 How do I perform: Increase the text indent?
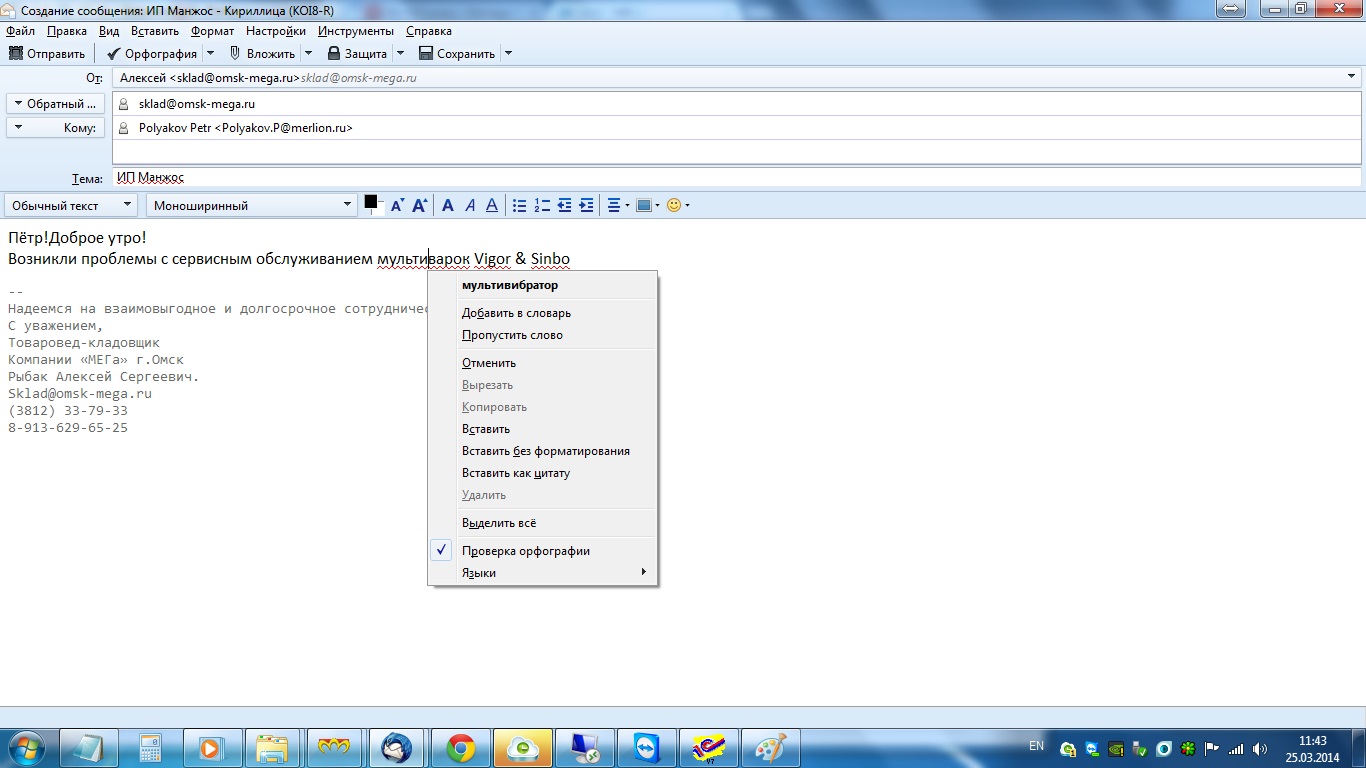[587, 205]
